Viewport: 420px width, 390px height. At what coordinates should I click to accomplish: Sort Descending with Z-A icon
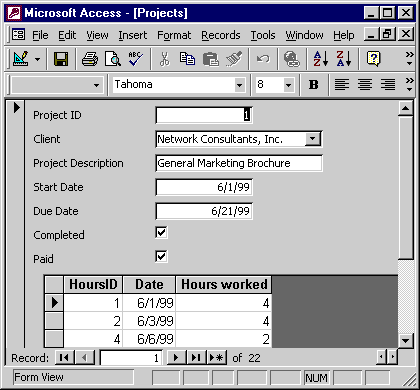click(x=344, y=59)
